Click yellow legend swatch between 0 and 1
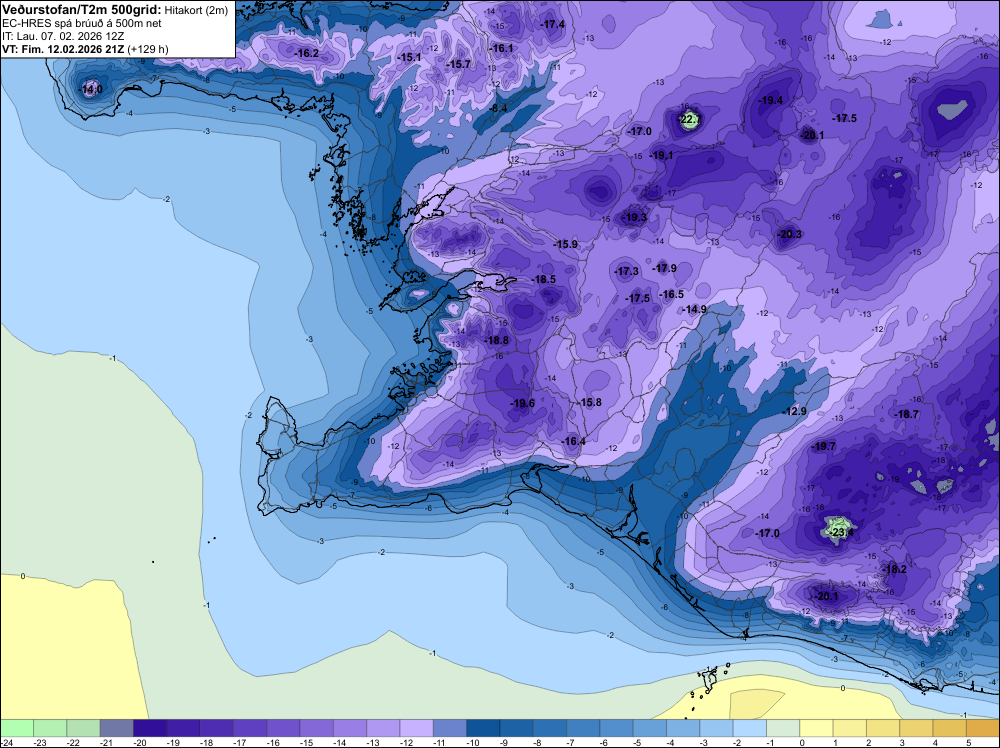This screenshot has width=1000, height=748. [816, 728]
